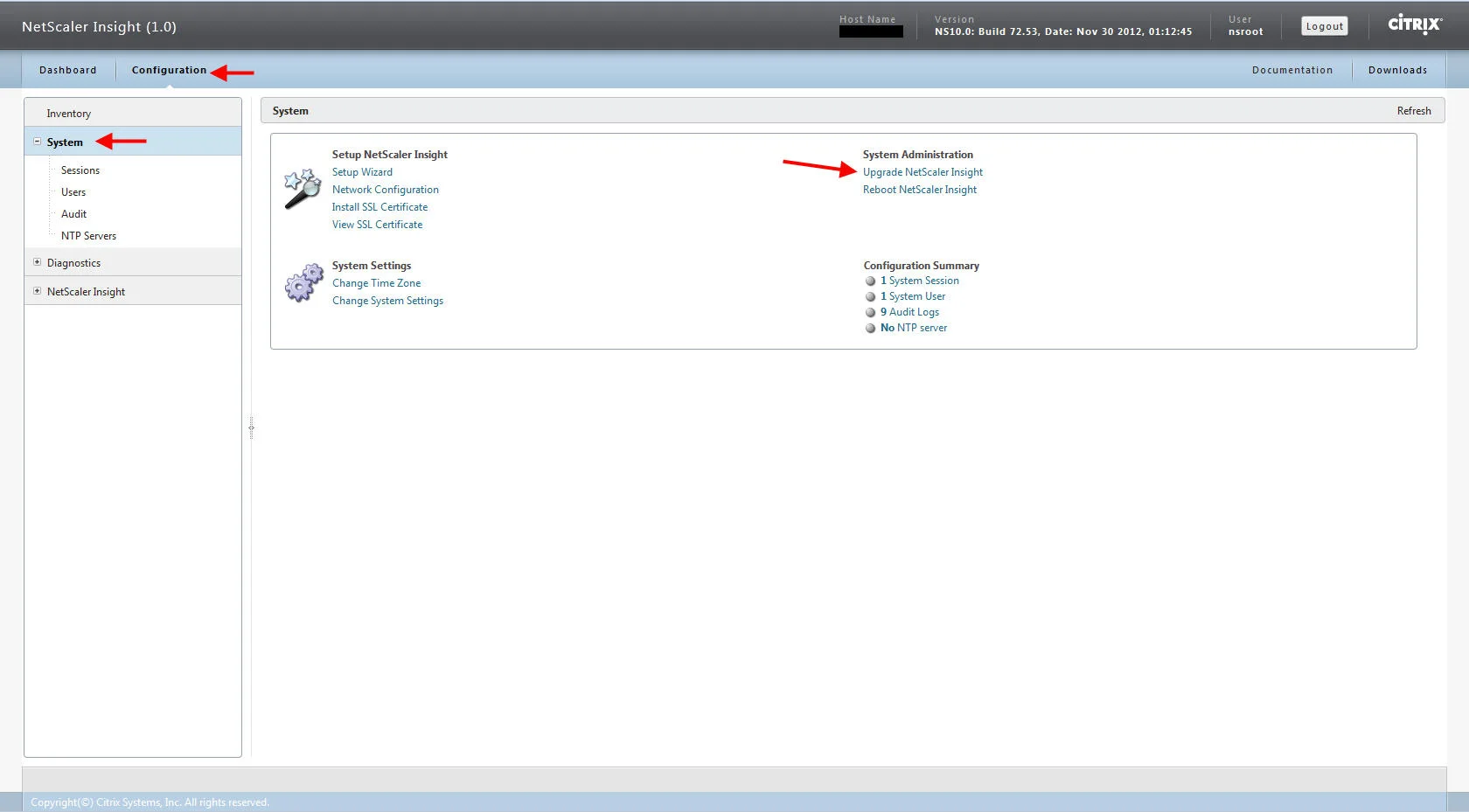Click the nsroot user name
1469x812 pixels.
1245,31
